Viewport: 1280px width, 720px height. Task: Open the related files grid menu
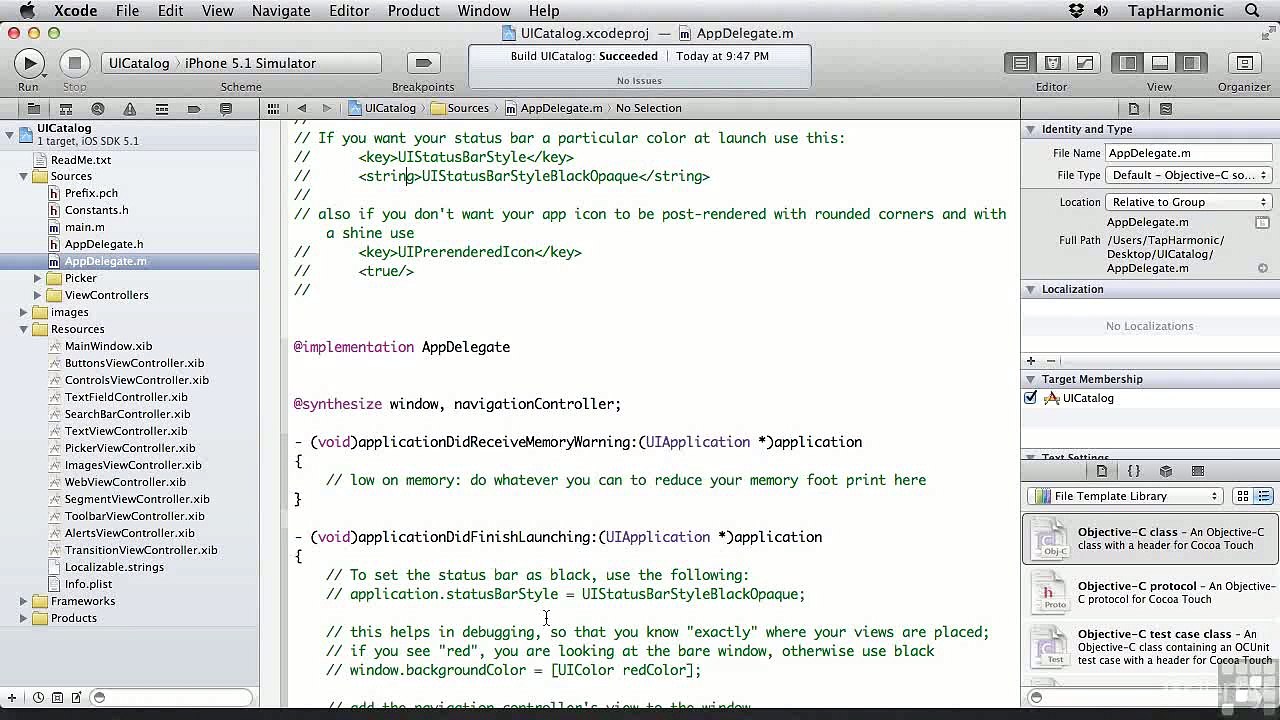pyautogui.click(x=272, y=108)
